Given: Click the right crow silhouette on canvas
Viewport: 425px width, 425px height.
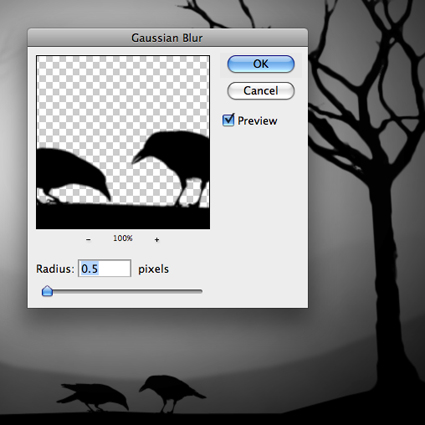Looking at the screenshot, I should tap(170, 392).
